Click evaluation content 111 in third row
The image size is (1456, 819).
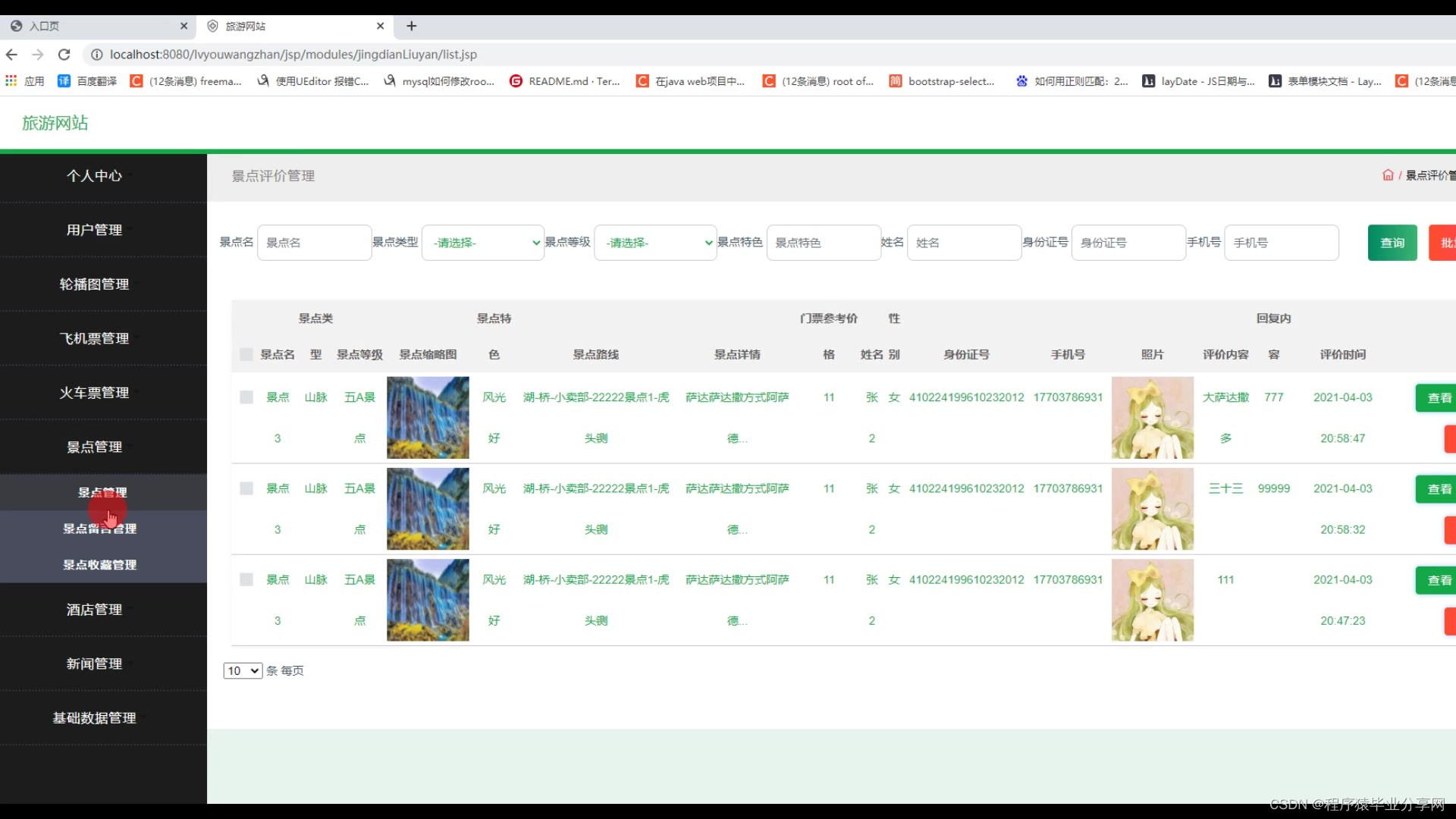1225,579
